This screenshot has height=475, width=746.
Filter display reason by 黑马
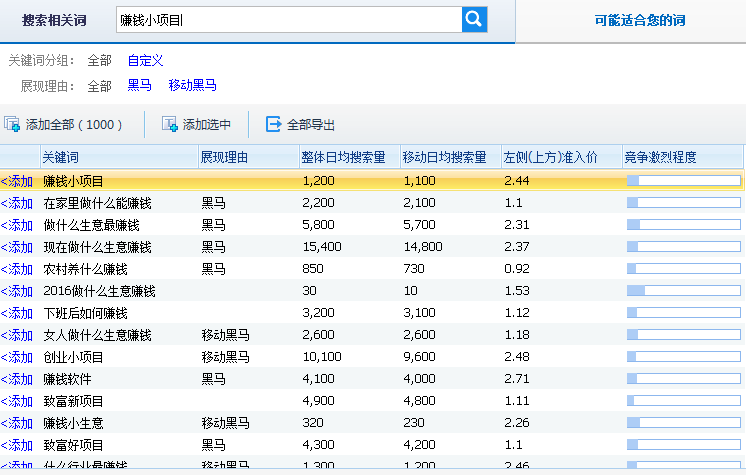click(x=139, y=86)
